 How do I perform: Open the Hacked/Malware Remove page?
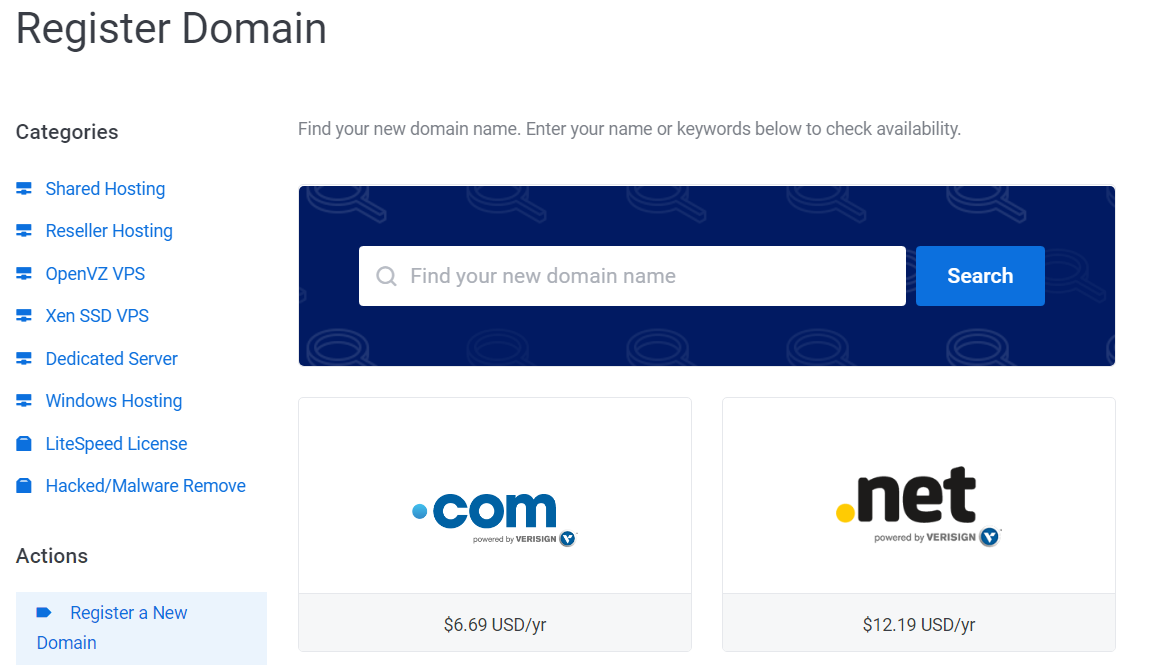(x=145, y=485)
